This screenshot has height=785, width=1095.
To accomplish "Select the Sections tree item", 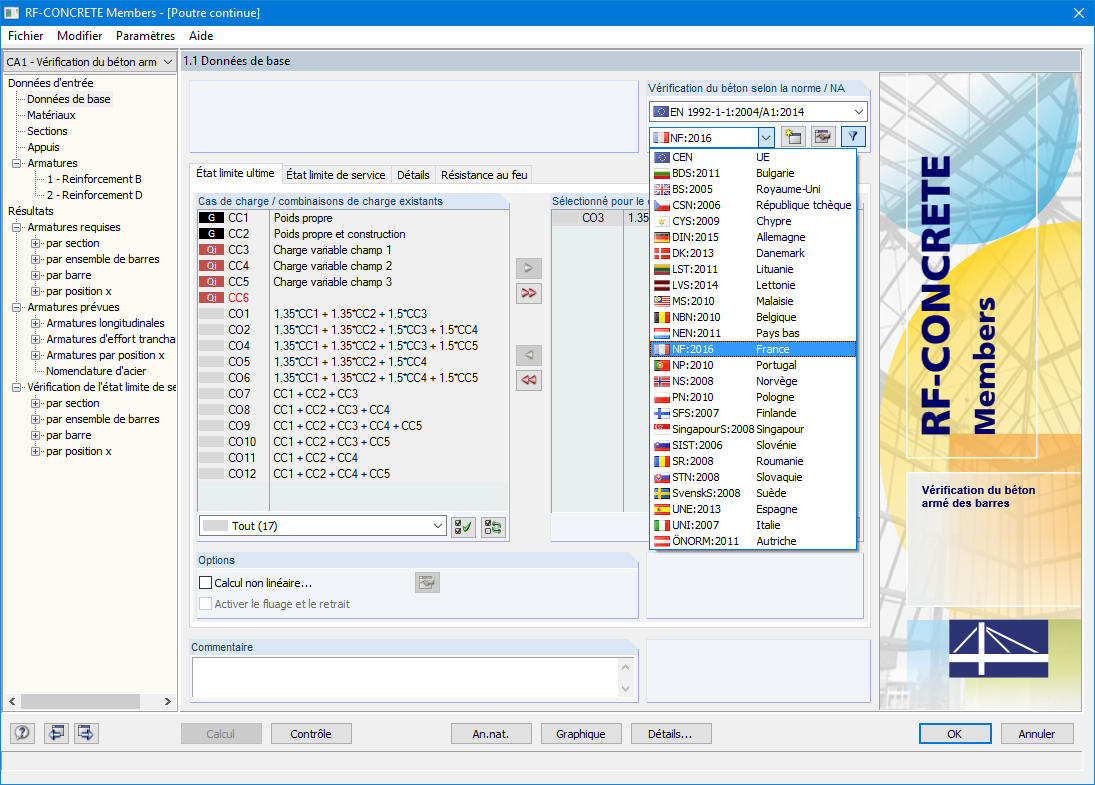I will point(47,131).
